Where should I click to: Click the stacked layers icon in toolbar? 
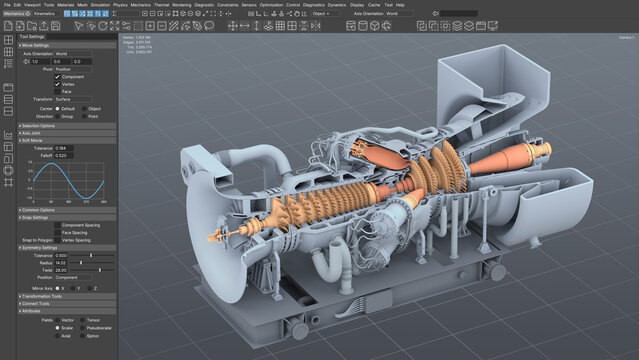(457, 26)
